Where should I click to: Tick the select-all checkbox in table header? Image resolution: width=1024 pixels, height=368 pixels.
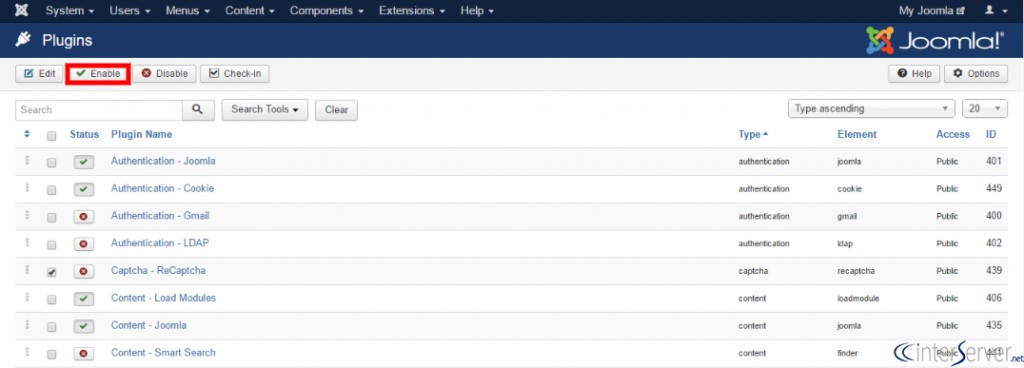tap(52, 136)
